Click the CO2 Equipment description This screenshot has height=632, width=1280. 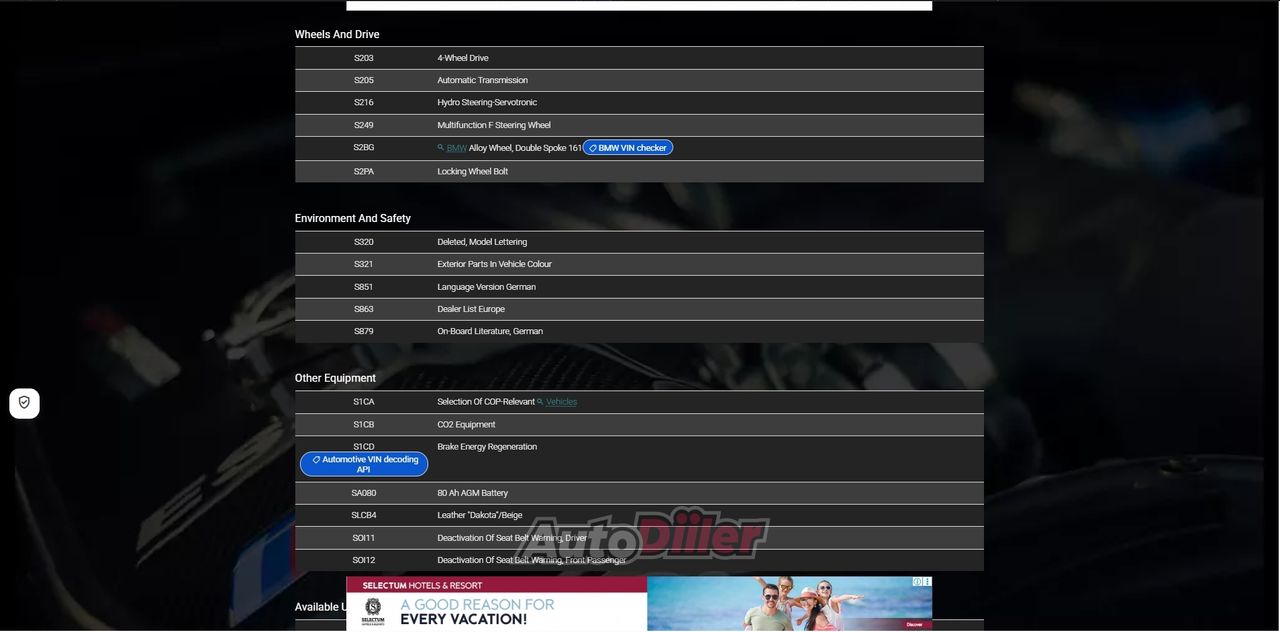tap(466, 425)
